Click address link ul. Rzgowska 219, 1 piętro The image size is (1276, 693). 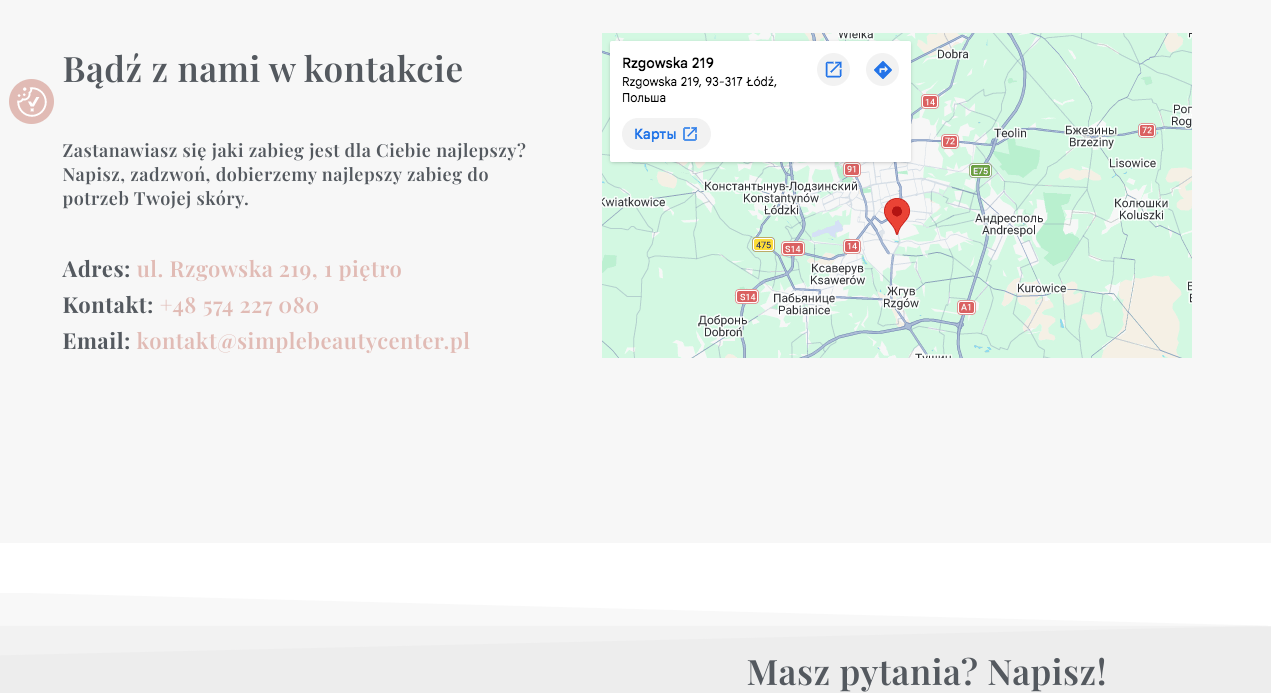(x=269, y=269)
